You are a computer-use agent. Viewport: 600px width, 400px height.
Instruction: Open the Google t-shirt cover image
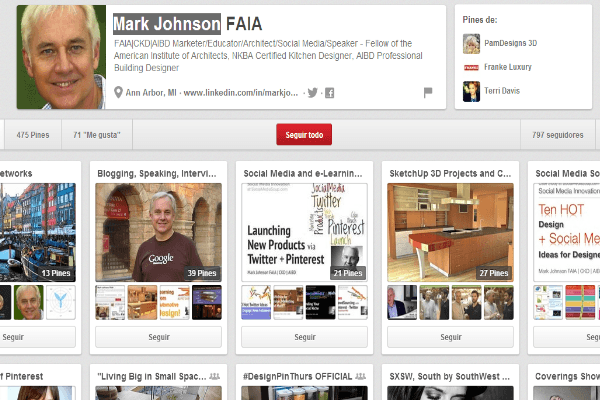pos(158,232)
